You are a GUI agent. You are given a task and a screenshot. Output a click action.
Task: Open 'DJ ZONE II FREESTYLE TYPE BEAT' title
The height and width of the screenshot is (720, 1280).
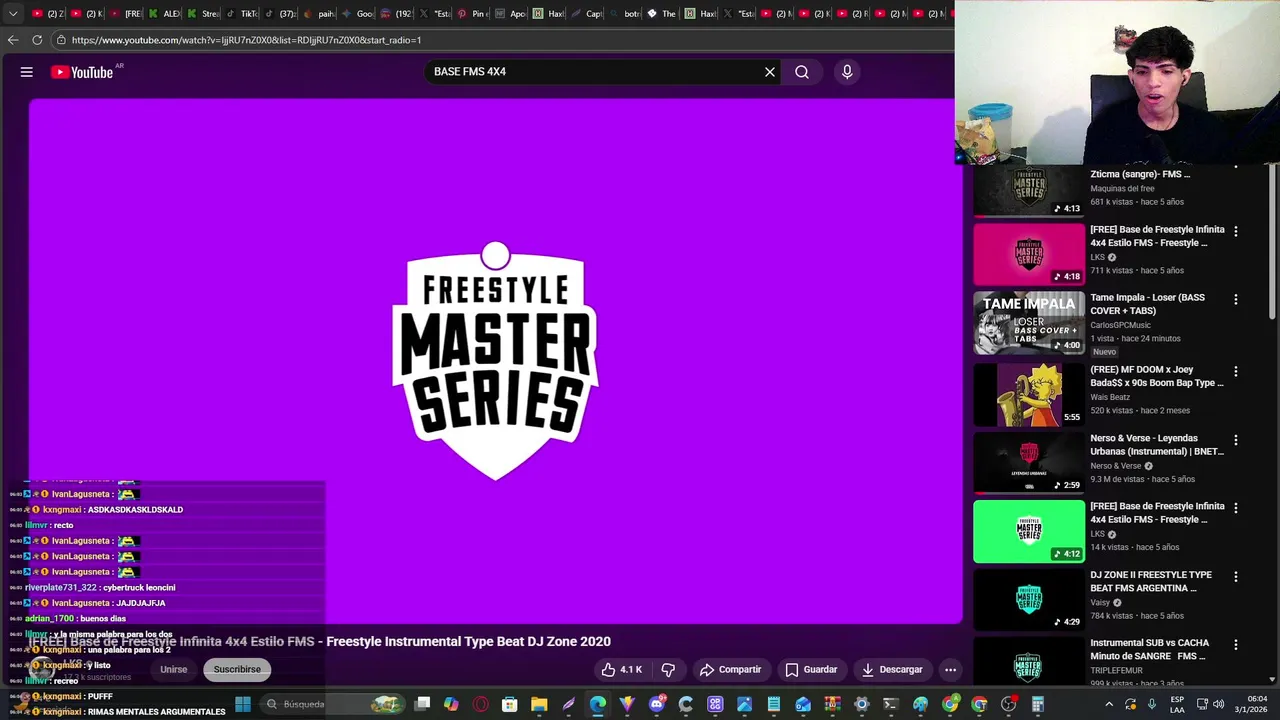point(1151,581)
